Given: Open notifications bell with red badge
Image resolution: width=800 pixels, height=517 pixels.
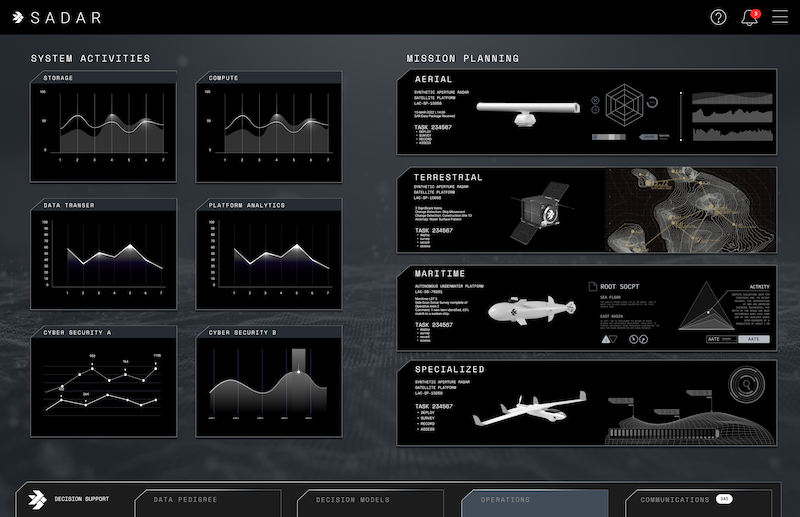Looking at the screenshot, I should pyautogui.click(x=749, y=17).
